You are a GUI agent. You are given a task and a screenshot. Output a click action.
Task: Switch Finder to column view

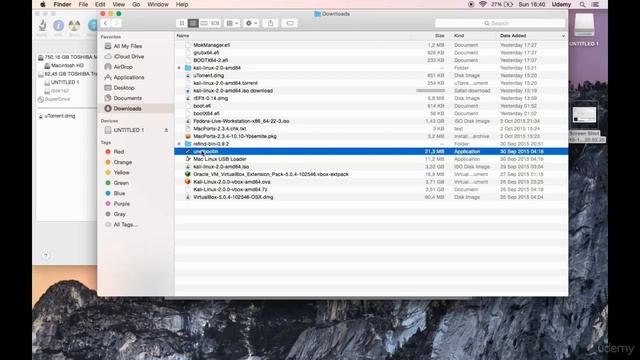click(x=204, y=23)
